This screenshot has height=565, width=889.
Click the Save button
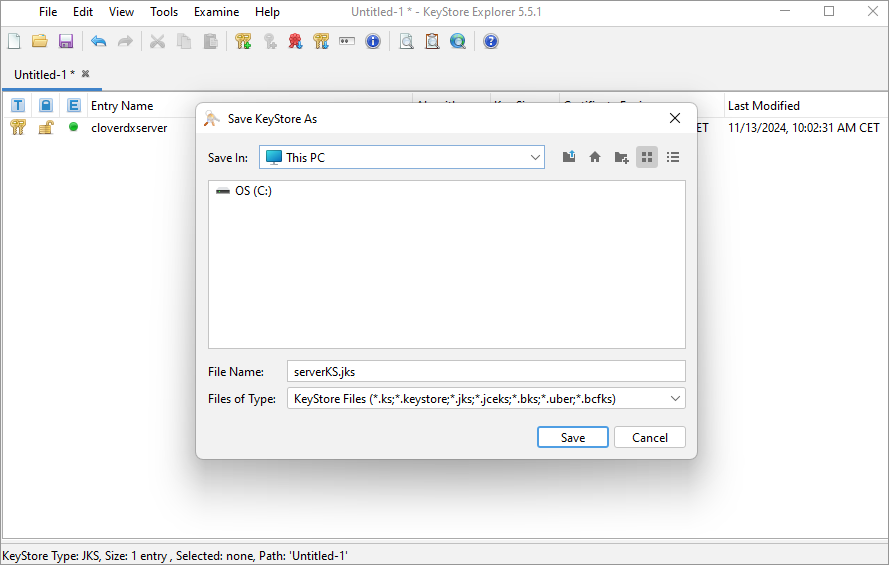pyautogui.click(x=573, y=437)
